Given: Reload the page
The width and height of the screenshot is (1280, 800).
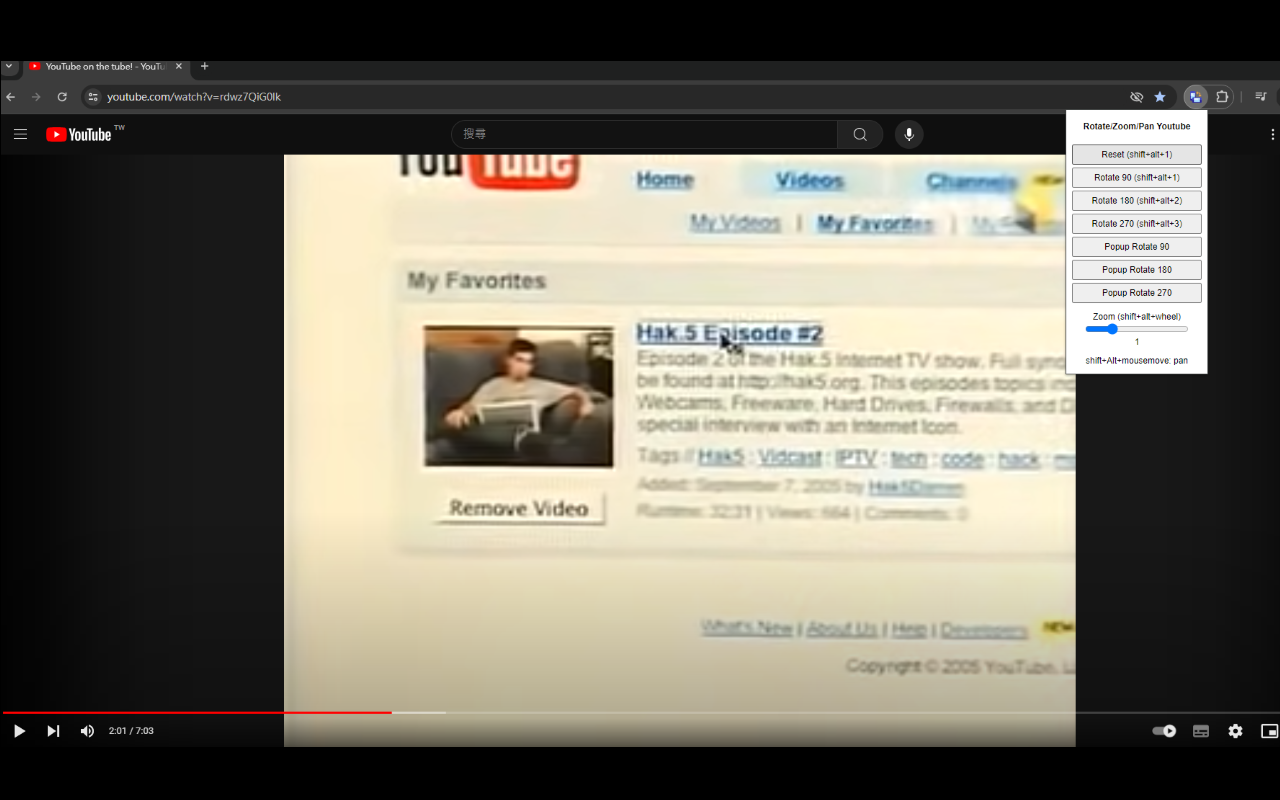Looking at the screenshot, I should (62, 97).
